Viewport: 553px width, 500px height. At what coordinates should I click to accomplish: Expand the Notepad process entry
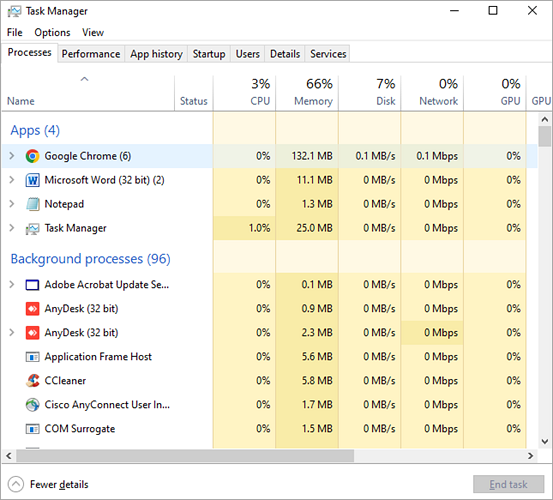click(12, 204)
